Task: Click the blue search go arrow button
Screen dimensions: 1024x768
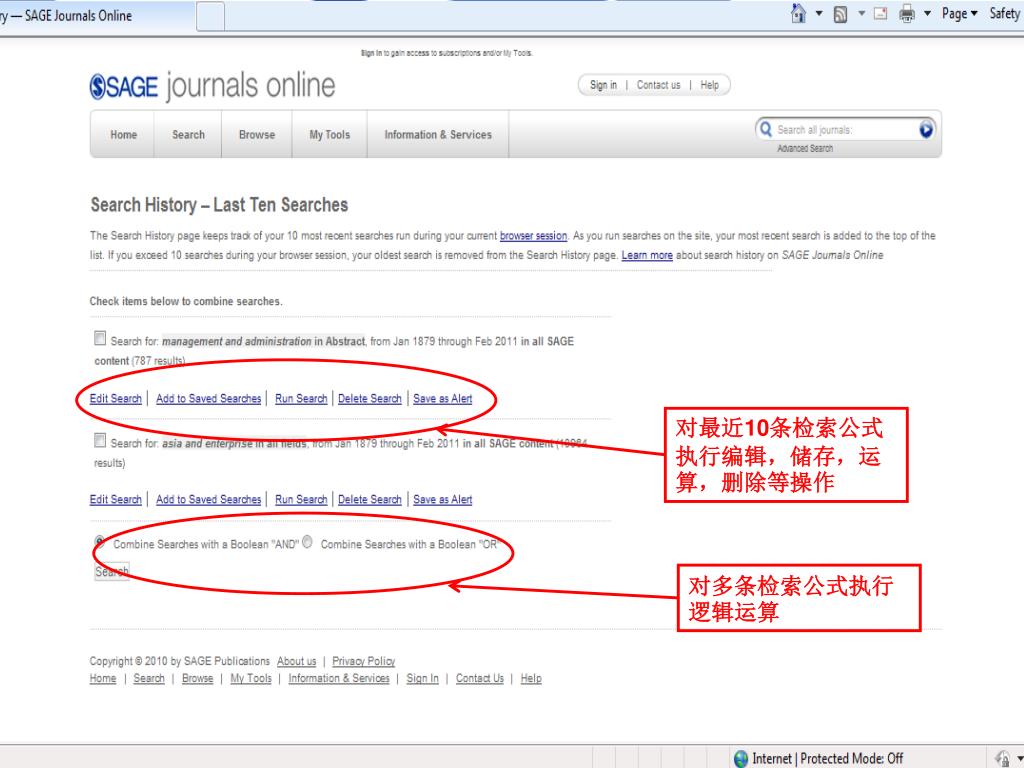Action: (x=925, y=129)
